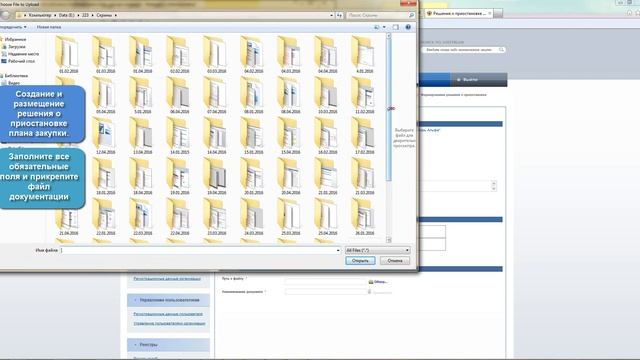Select the 08.04.2016 folder
Viewport: 640px width, 360px height.
pos(290,95)
